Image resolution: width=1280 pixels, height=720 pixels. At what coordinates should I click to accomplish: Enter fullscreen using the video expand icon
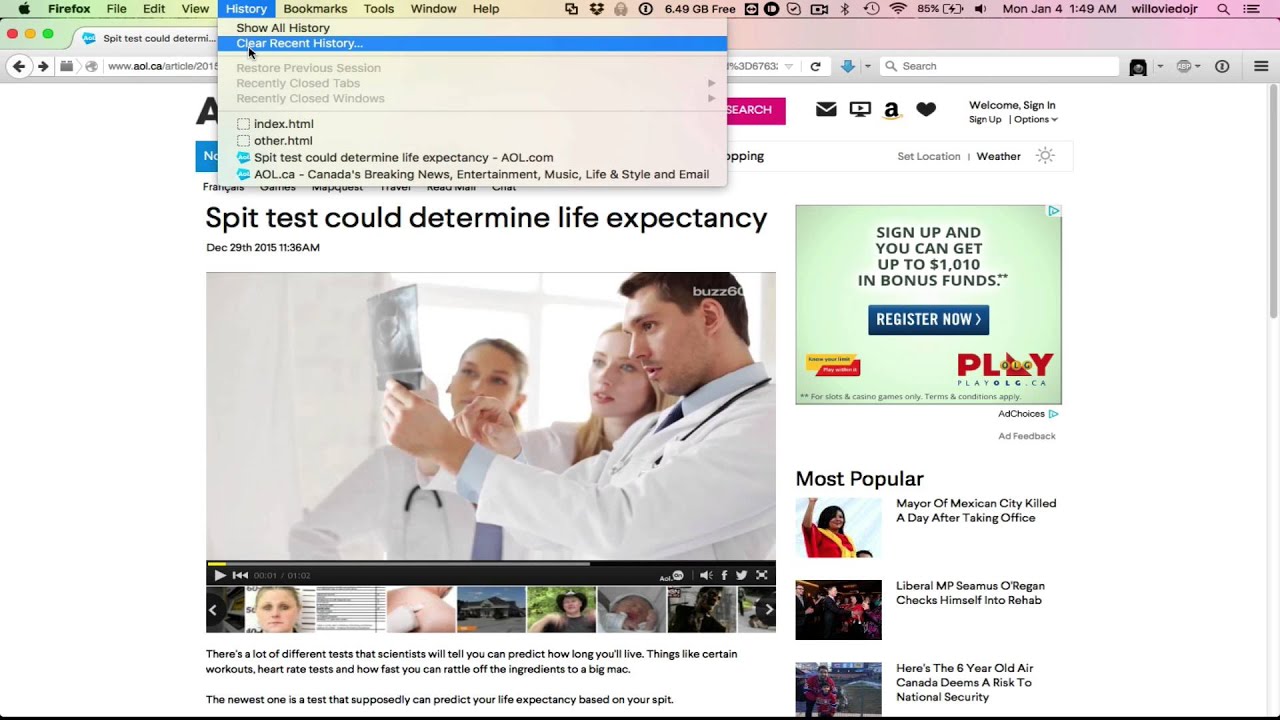tap(761, 575)
